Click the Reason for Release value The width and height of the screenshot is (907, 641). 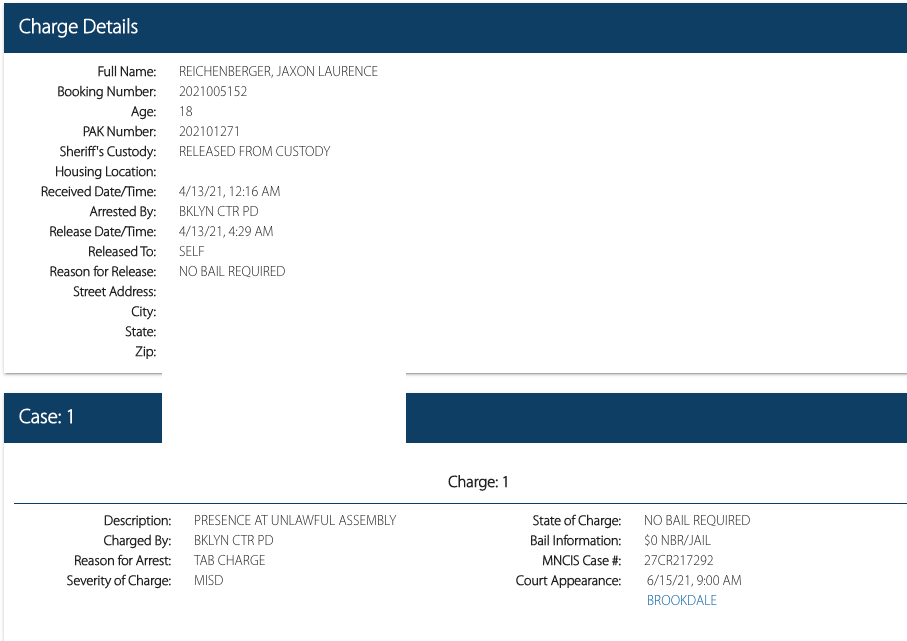232,271
